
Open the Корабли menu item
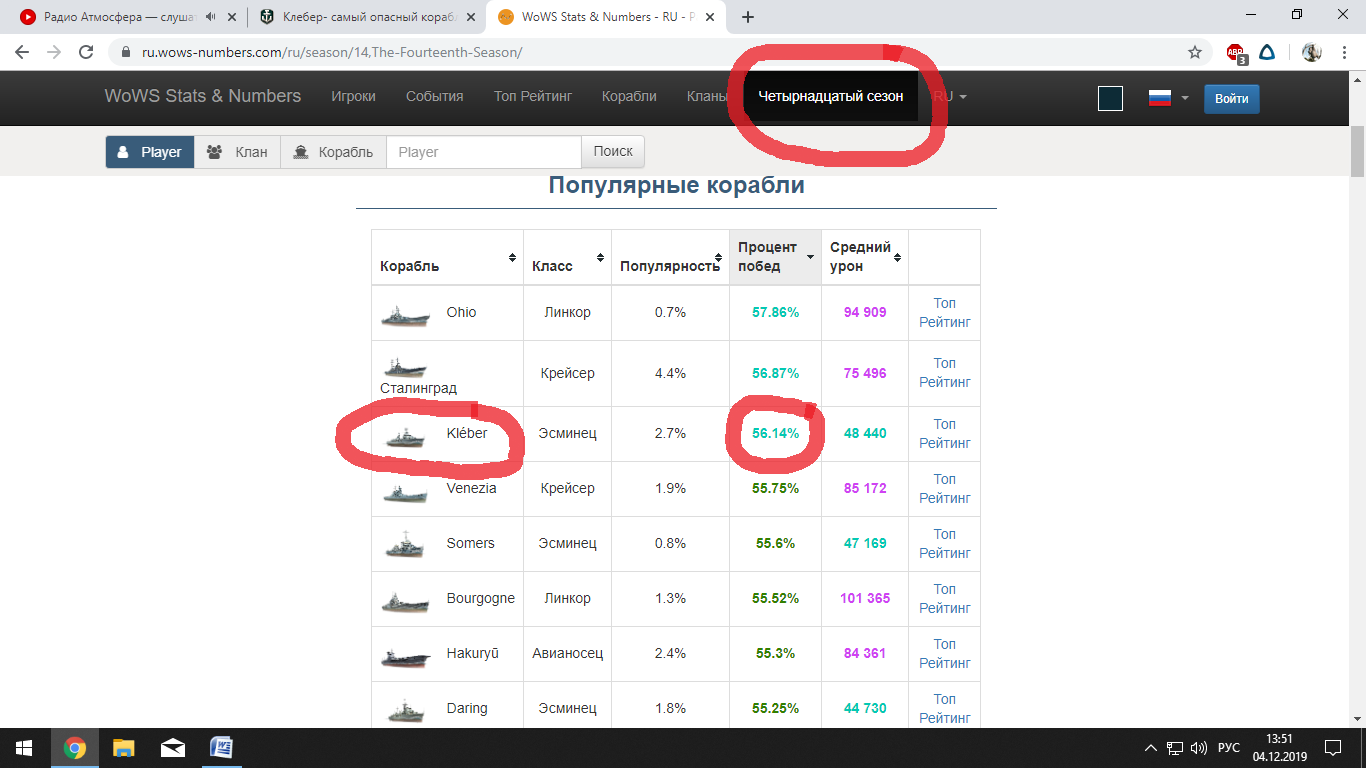tap(629, 97)
